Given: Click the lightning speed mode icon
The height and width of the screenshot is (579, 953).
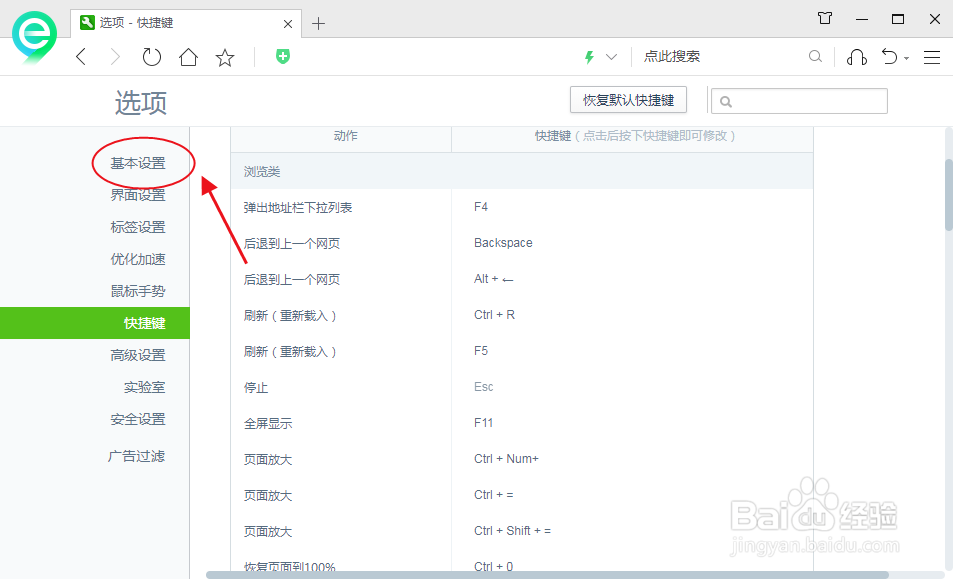Looking at the screenshot, I should coord(589,57).
